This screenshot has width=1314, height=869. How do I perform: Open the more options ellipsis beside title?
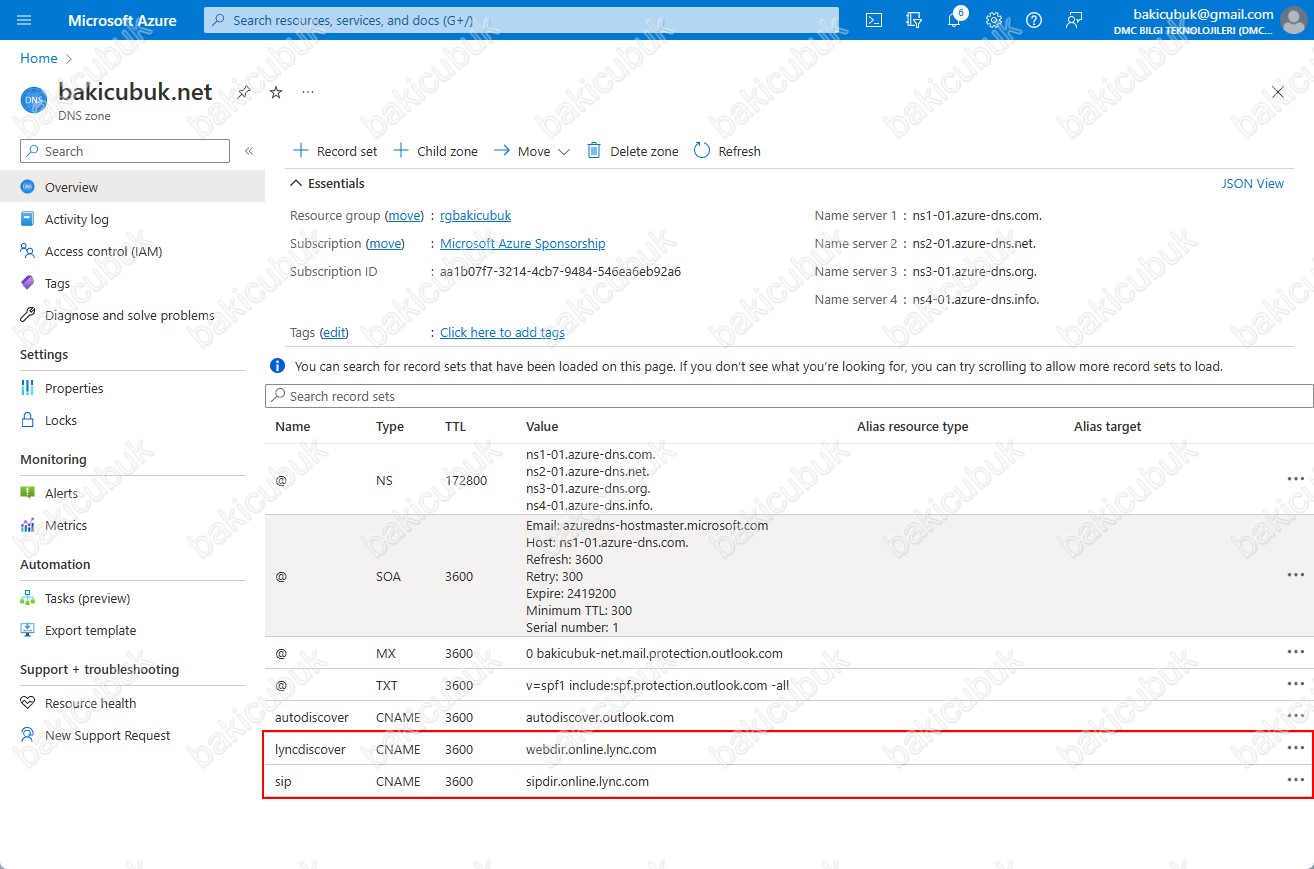point(308,92)
